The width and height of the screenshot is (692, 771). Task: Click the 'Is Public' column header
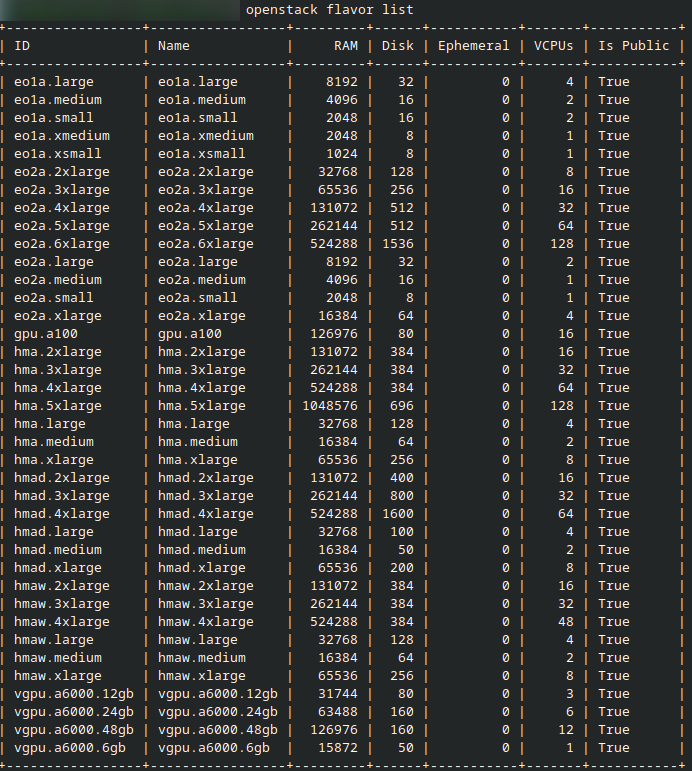click(x=633, y=46)
